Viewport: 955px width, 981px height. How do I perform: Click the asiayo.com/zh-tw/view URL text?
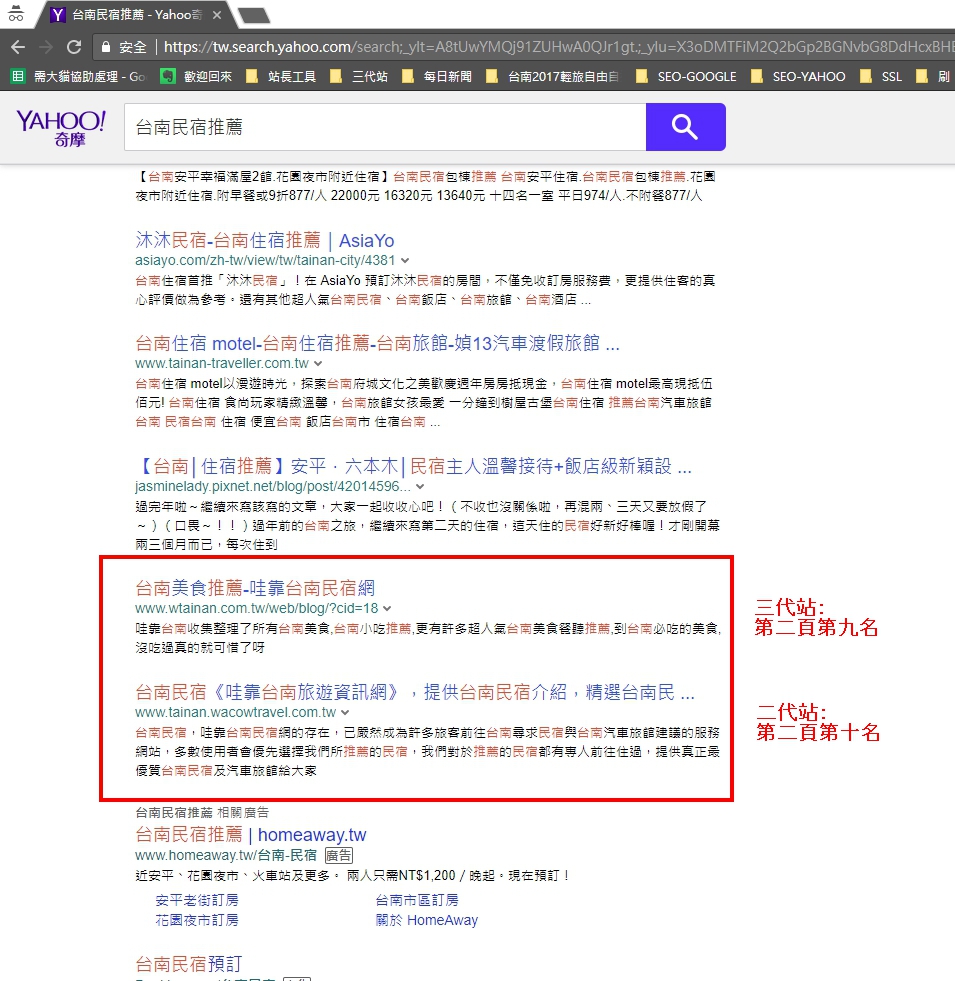click(x=265, y=260)
